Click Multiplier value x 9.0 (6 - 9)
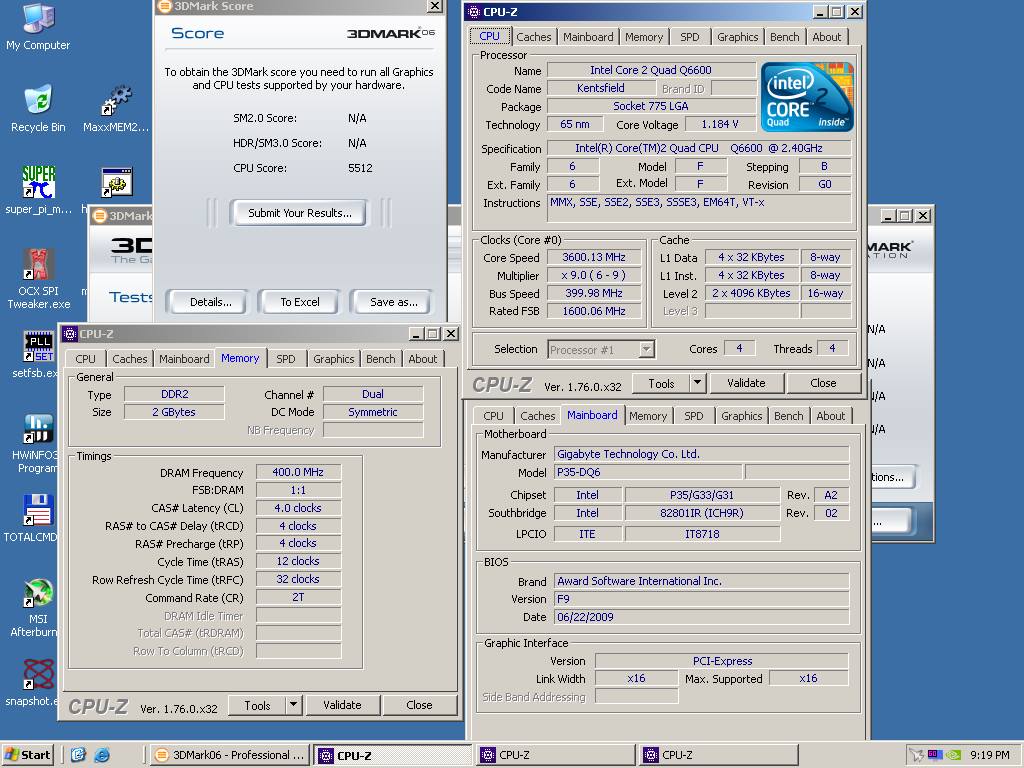The width and height of the screenshot is (1024, 768). [x=594, y=275]
